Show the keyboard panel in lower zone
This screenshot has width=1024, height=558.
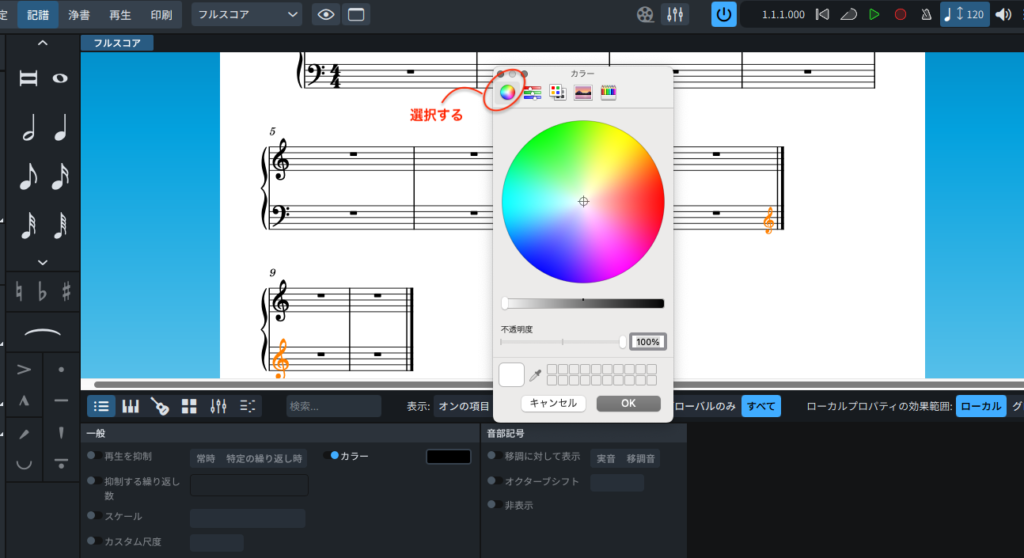(x=130, y=406)
